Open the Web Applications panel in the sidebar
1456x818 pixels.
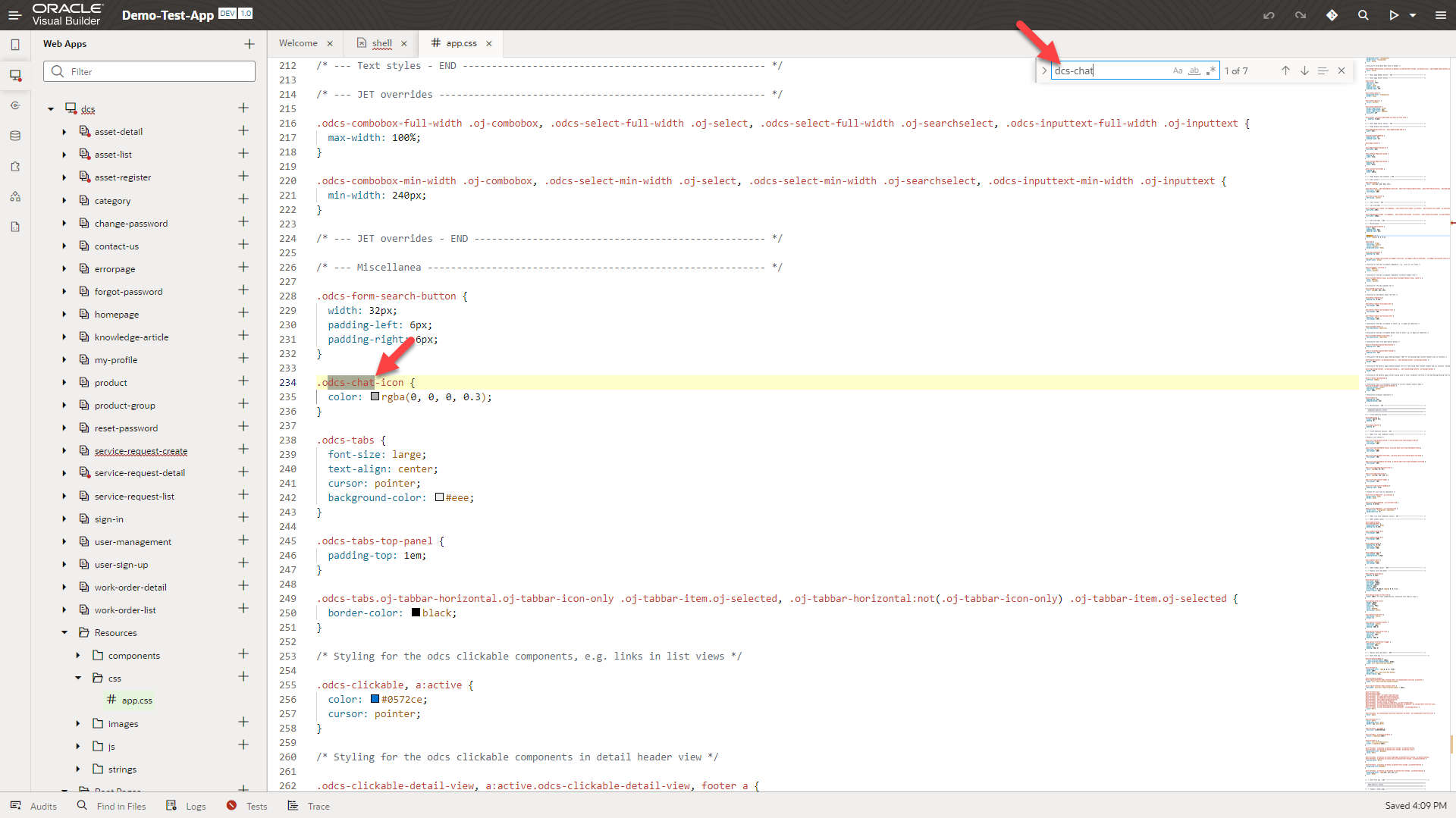click(15, 75)
